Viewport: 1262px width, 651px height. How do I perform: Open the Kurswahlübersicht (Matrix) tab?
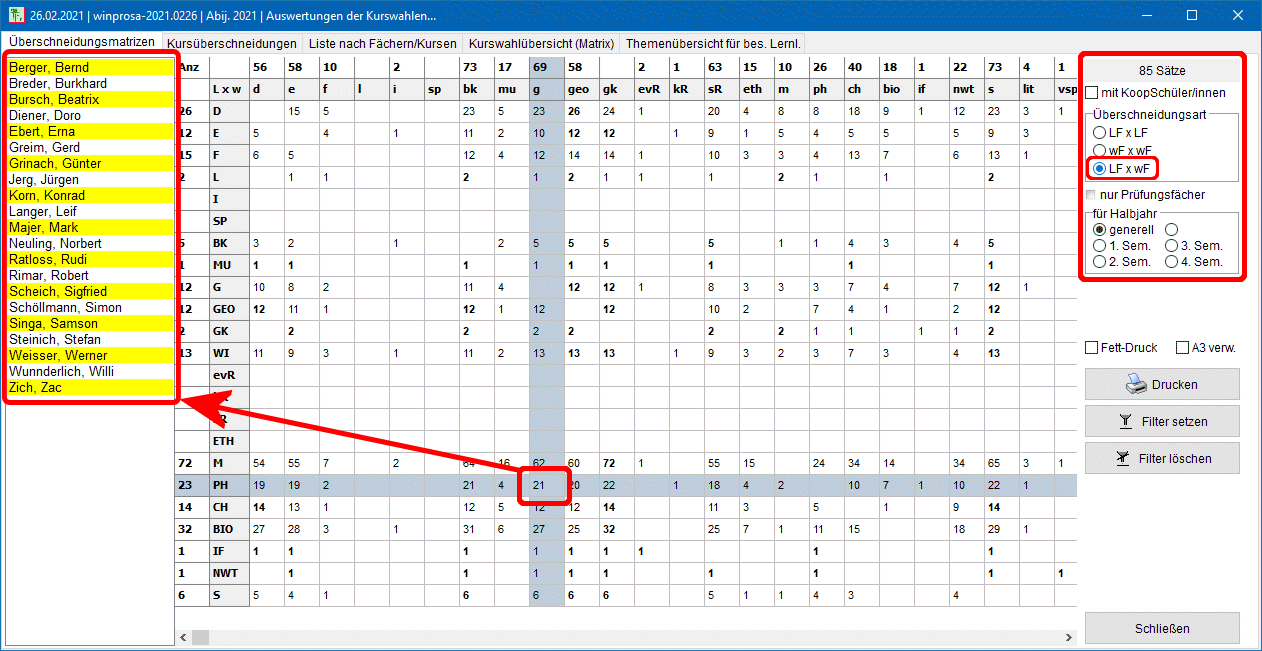[x=540, y=43]
